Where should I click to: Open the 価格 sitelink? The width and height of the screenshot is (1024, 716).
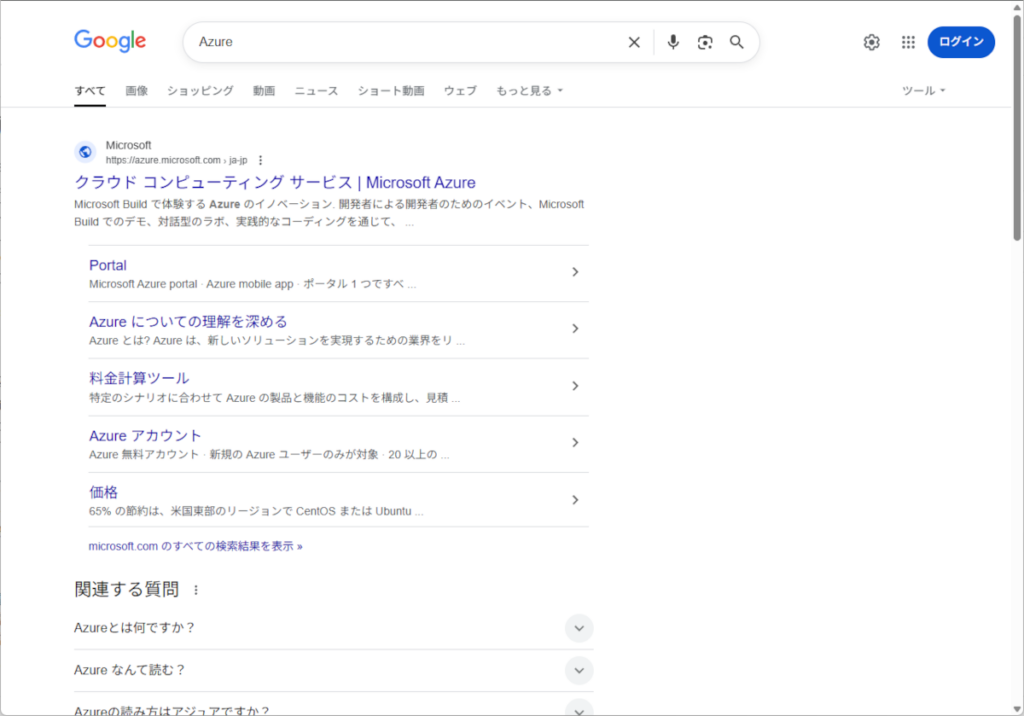pos(103,493)
